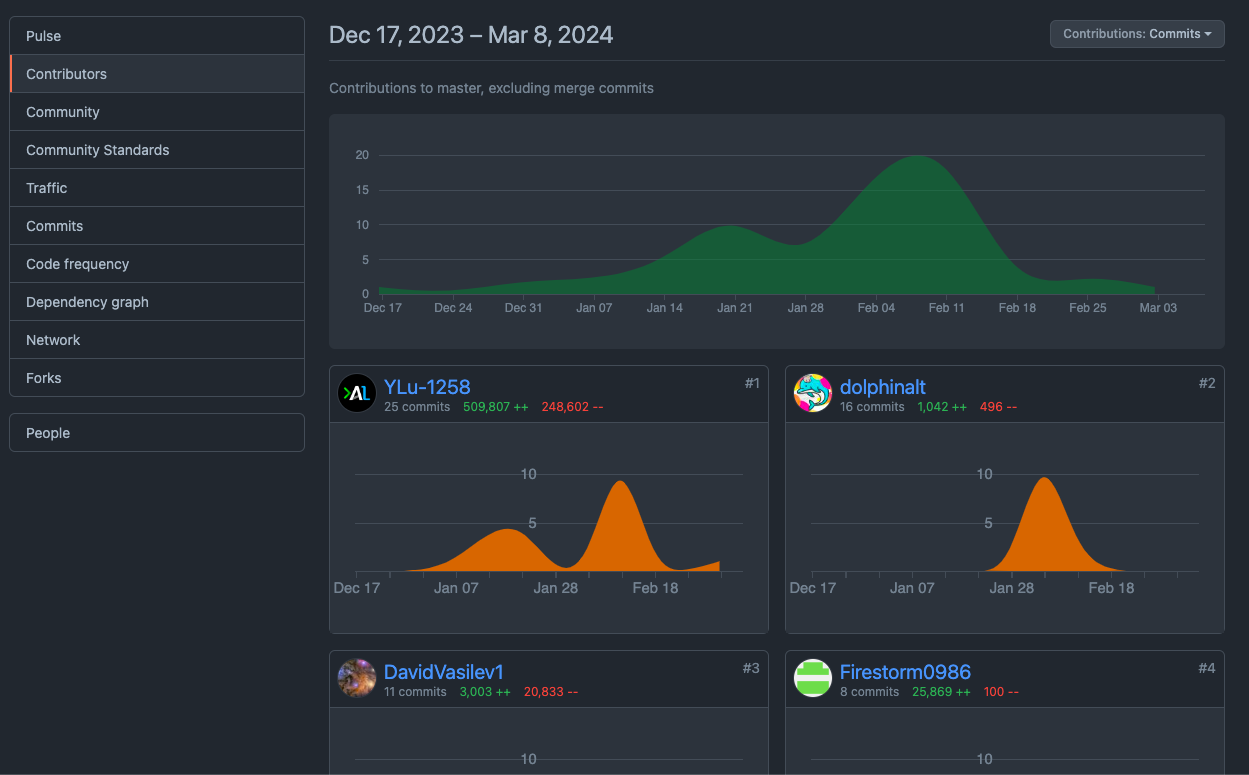Click the Feb 11 axis label on main graph
Viewport: 1249px width, 775px height.
pyautogui.click(x=946, y=308)
